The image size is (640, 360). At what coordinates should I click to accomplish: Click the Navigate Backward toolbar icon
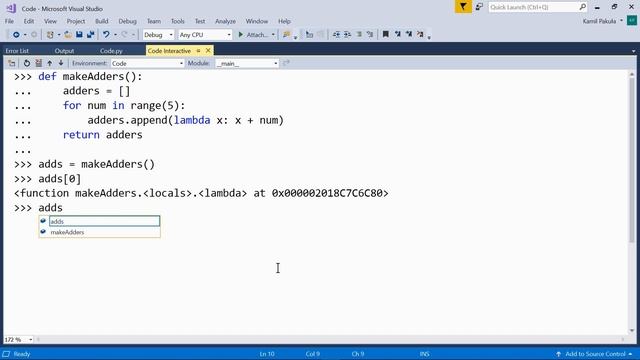pos(16,35)
